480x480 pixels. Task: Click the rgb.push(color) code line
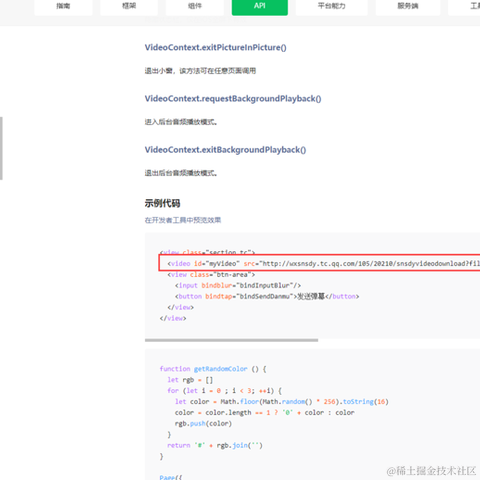[x=203, y=424]
